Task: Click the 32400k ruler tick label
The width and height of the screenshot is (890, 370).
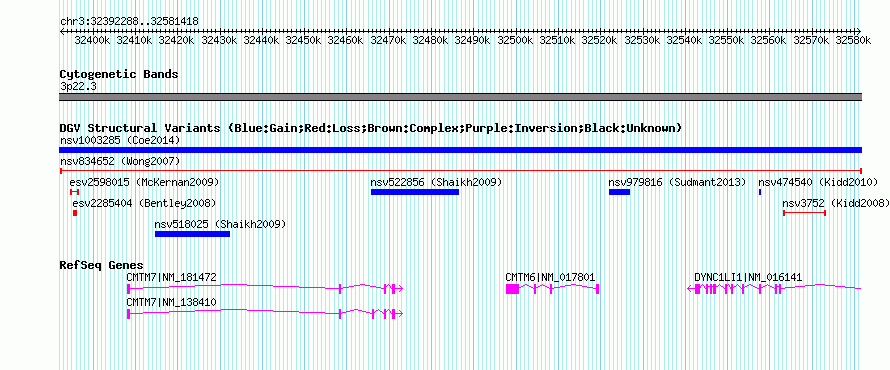Action: pos(93,40)
